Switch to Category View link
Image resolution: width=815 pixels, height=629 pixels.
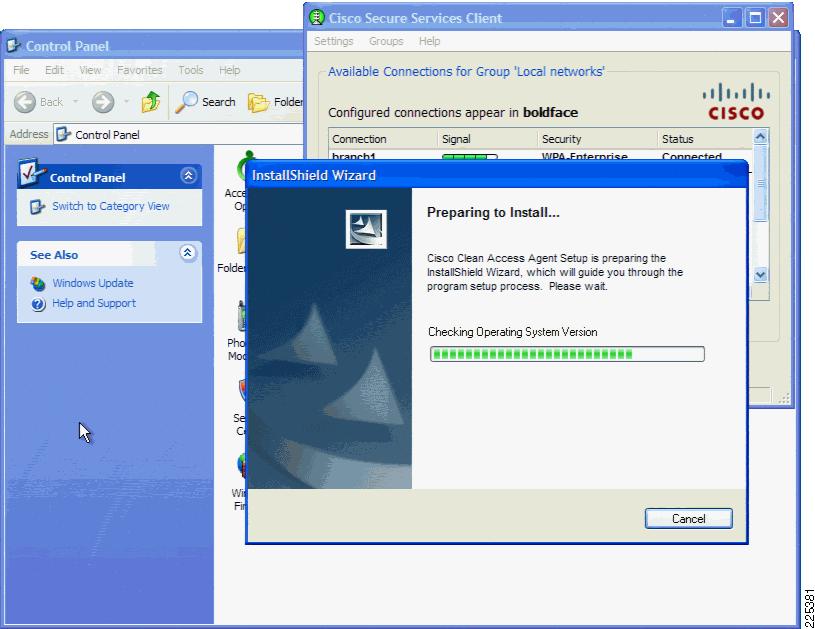pyautogui.click(x=111, y=206)
